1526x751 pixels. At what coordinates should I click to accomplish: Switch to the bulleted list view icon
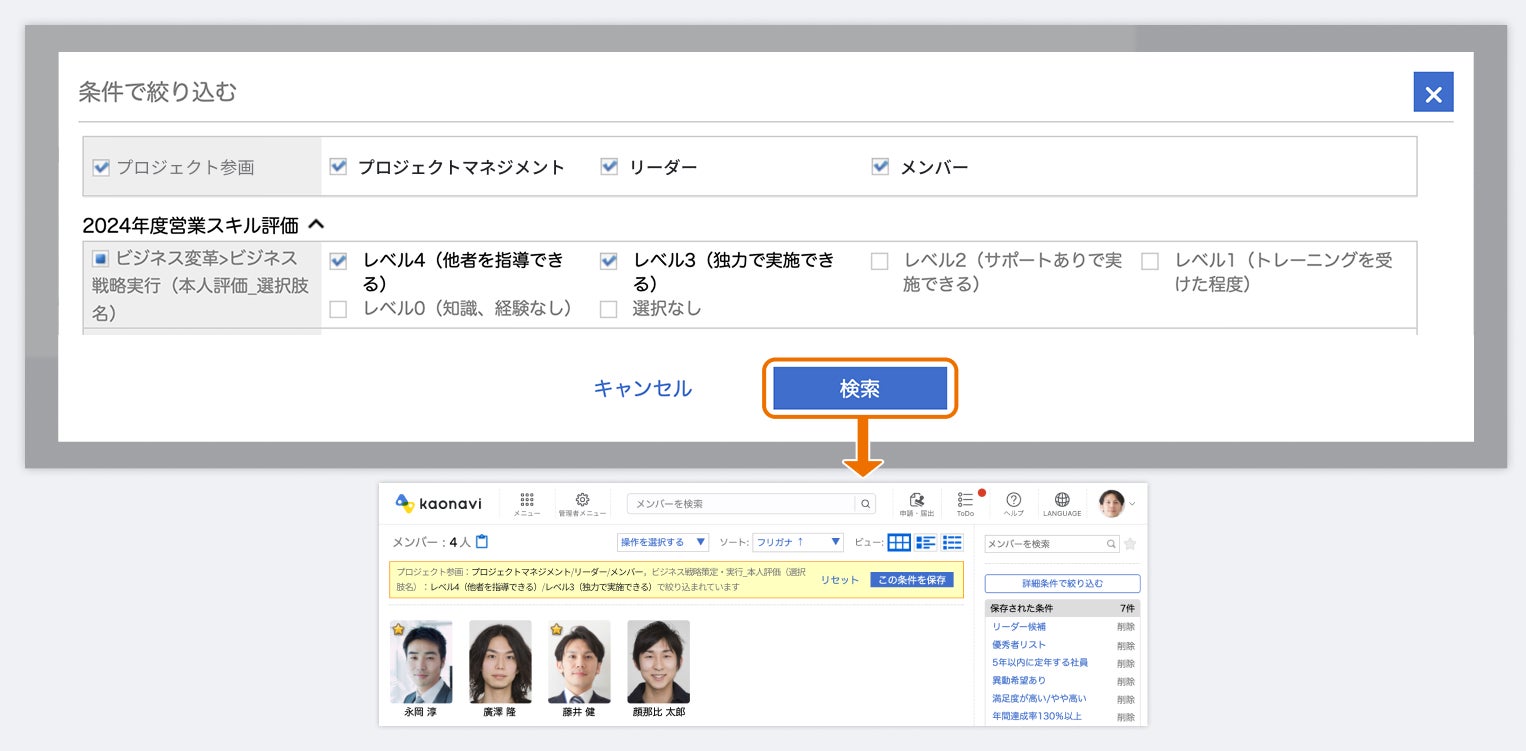pos(952,542)
